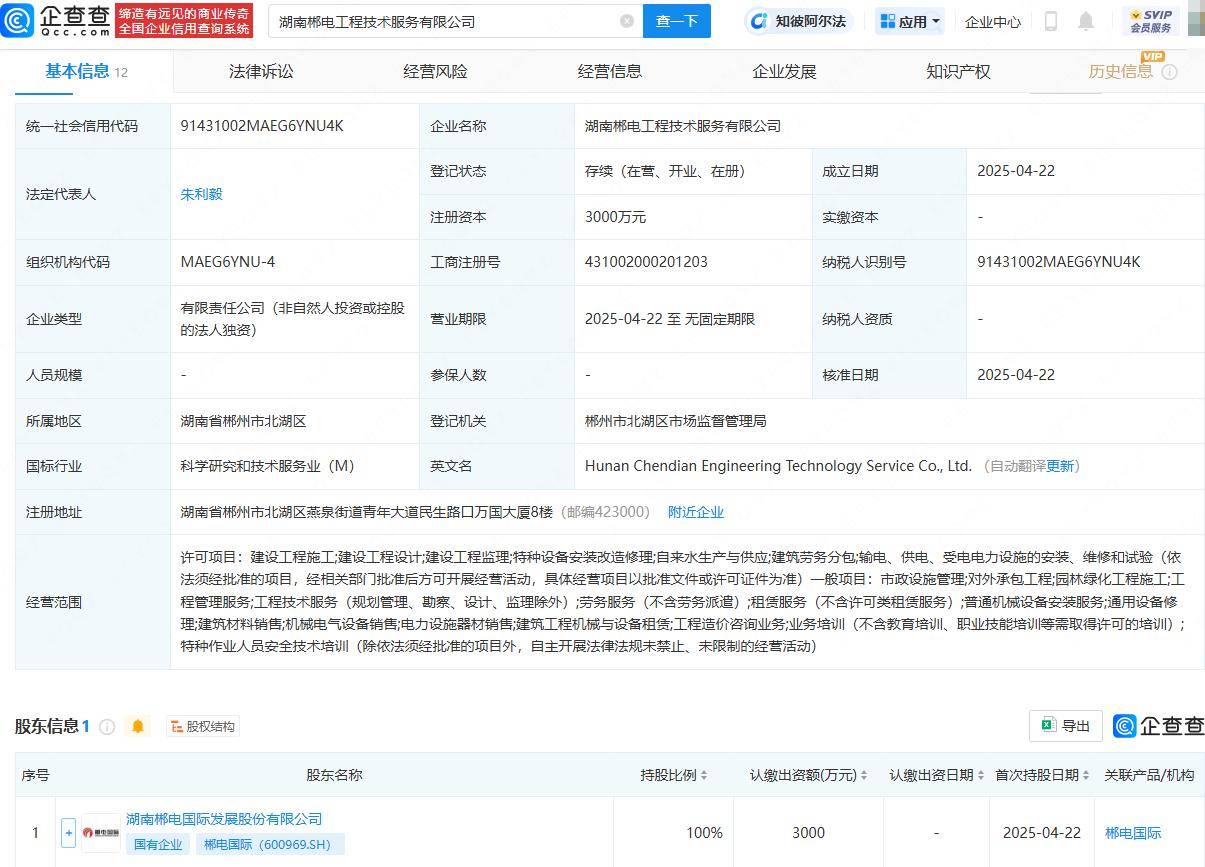
Task: Open legal representative 朱利毅 profile link
Action: [x=201, y=194]
